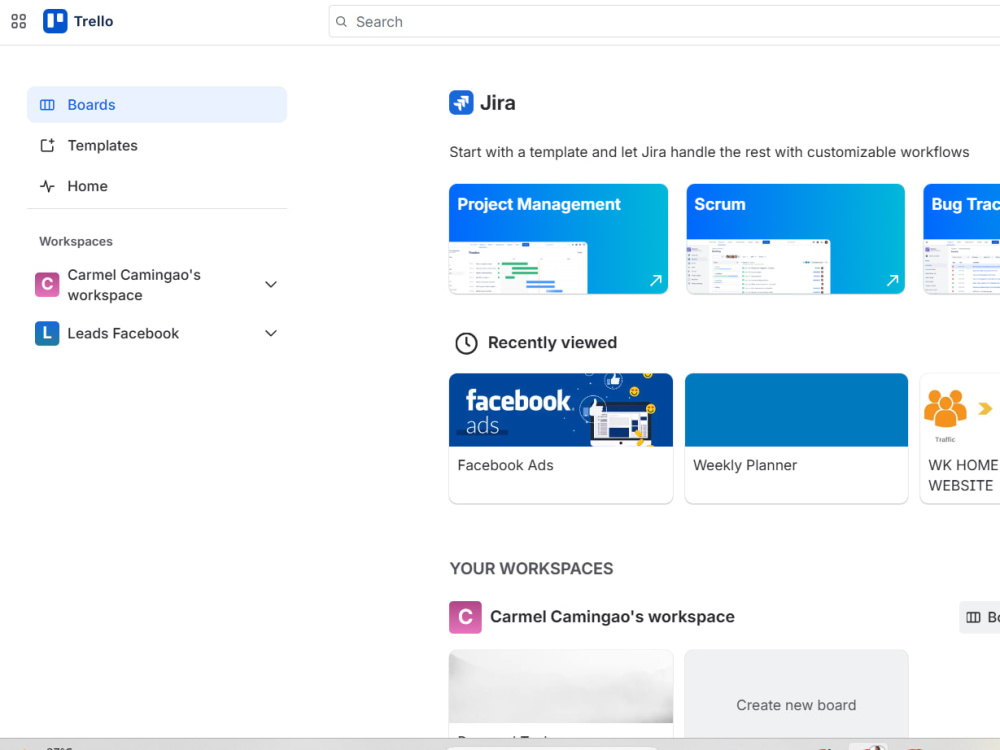The width and height of the screenshot is (1000, 750).
Task: Click the Jira logo icon
Action: point(461,103)
